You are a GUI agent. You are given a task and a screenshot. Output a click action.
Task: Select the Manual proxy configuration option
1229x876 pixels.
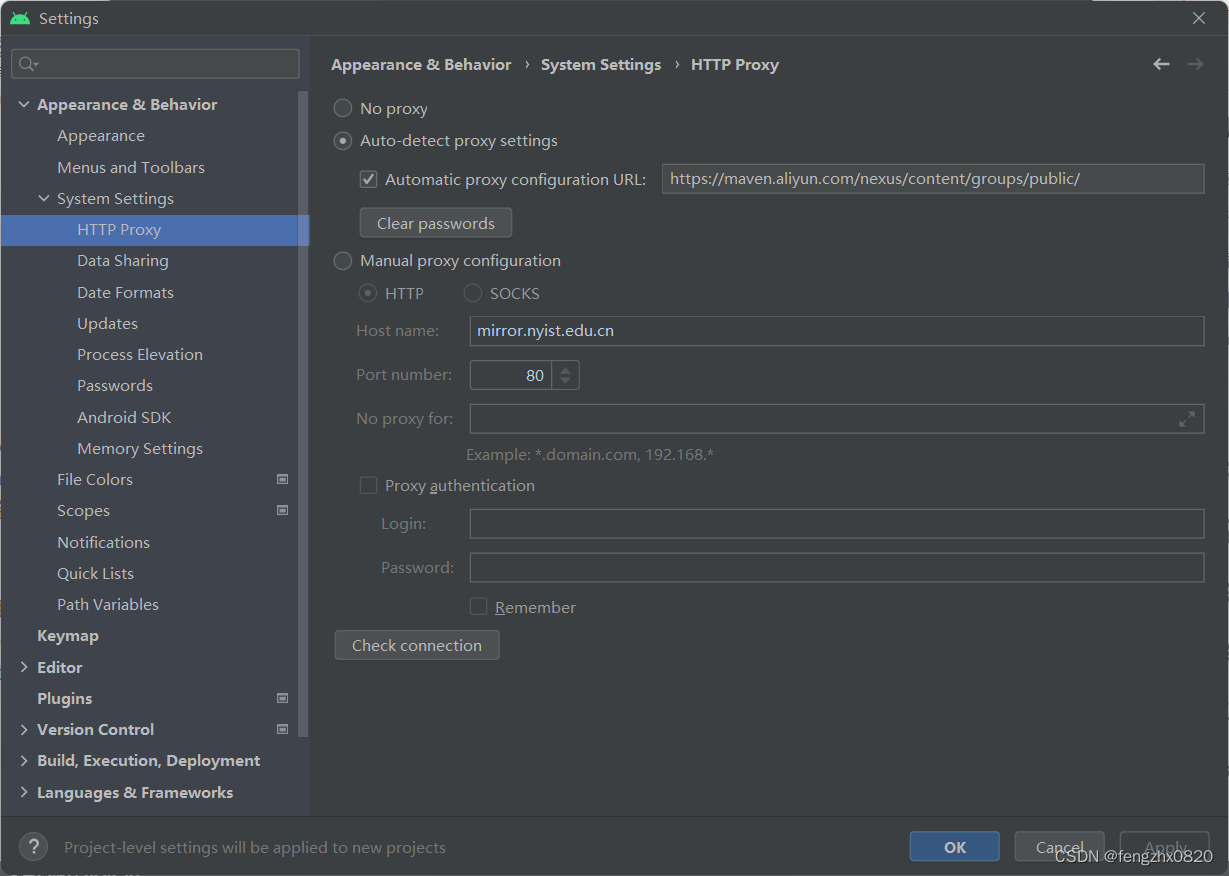pos(342,260)
